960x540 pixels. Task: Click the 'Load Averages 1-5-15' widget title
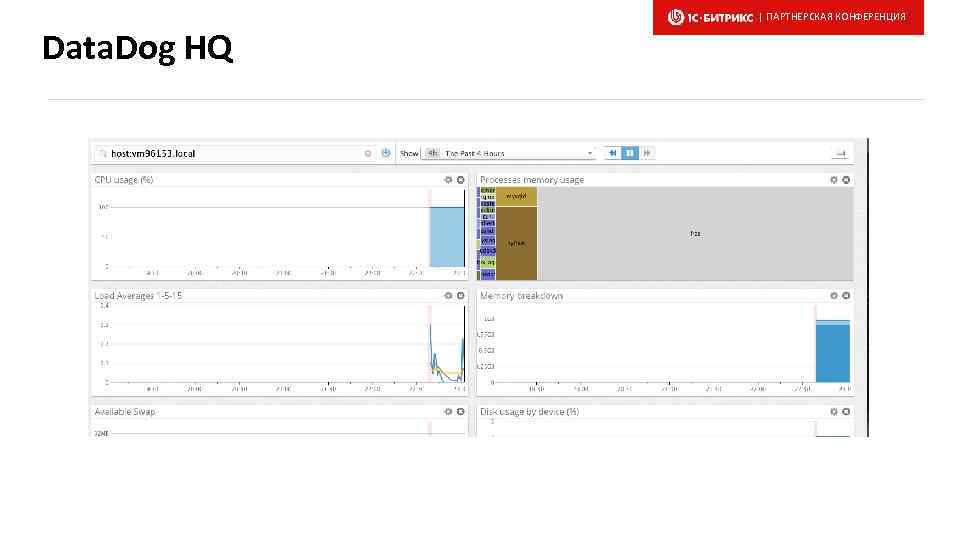(x=138, y=296)
